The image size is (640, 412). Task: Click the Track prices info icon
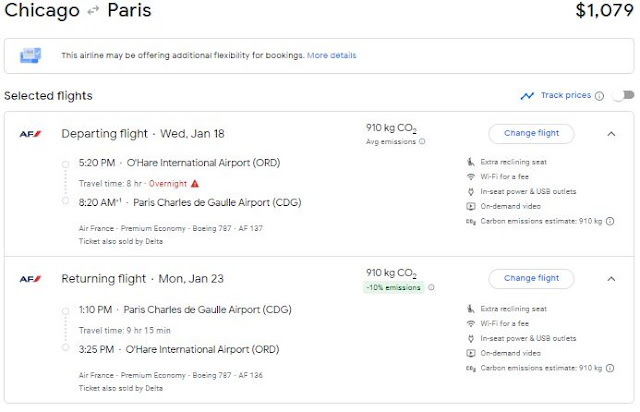coord(599,96)
